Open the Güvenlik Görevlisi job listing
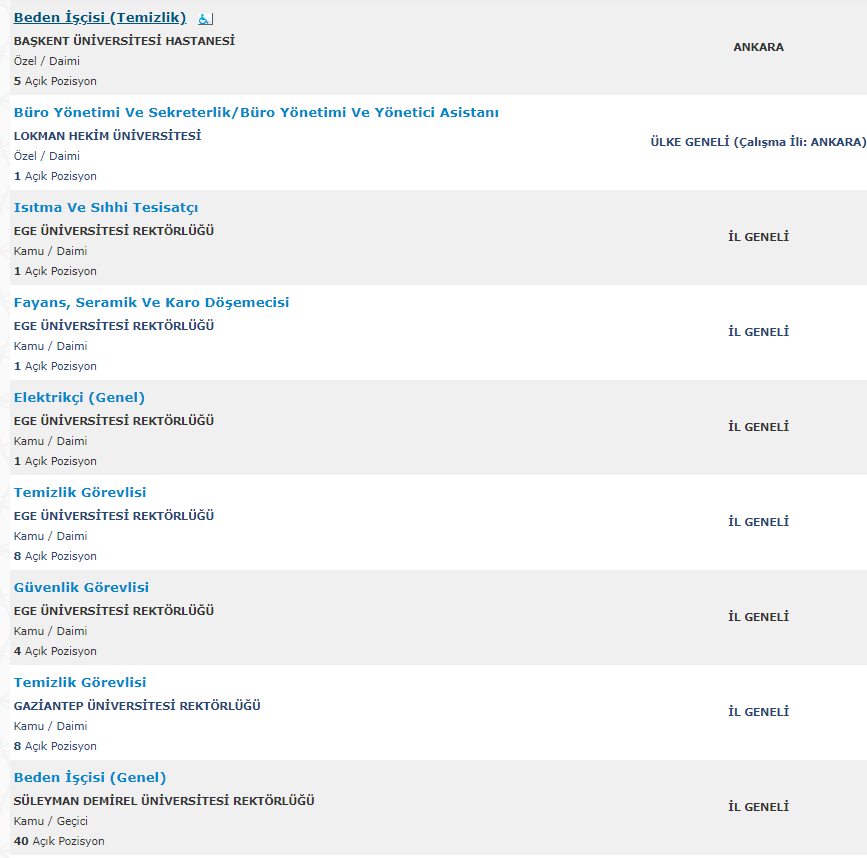 pos(81,588)
